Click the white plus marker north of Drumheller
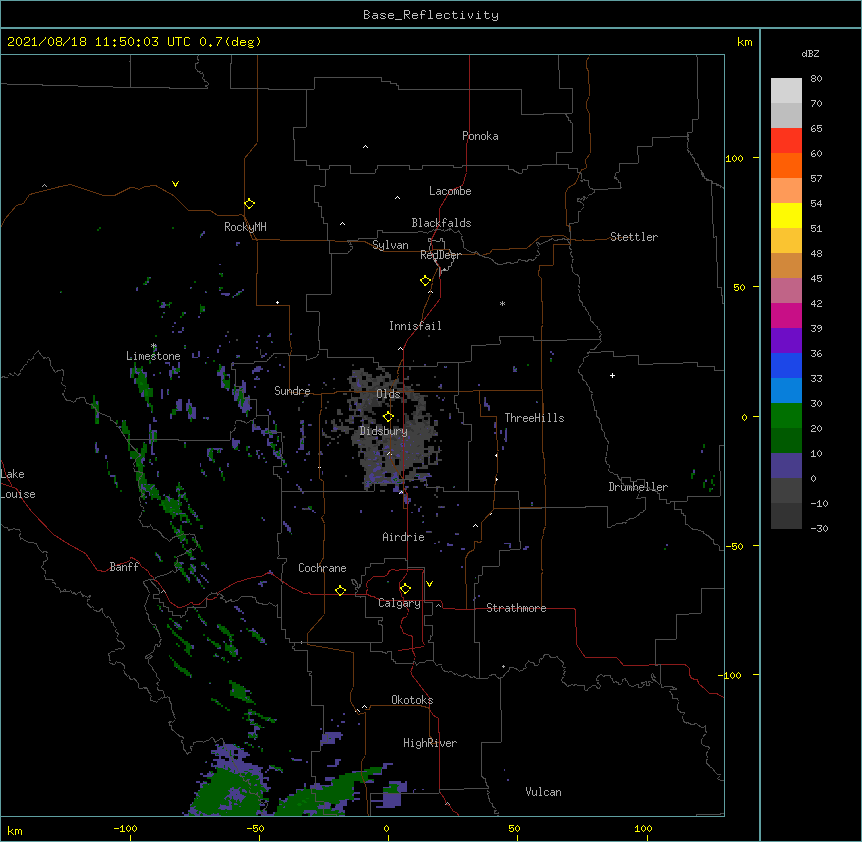 click(612, 375)
